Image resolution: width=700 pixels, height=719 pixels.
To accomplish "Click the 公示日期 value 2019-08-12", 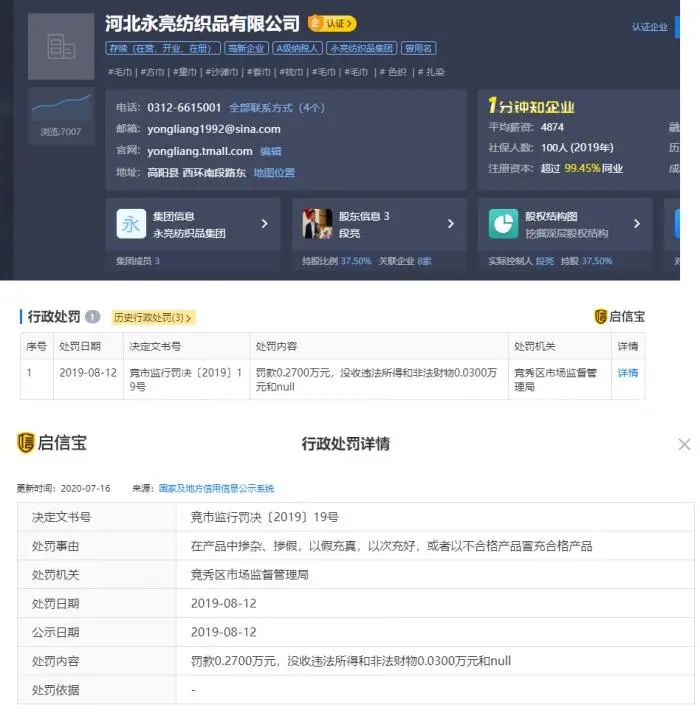I will tap(224, 632).
